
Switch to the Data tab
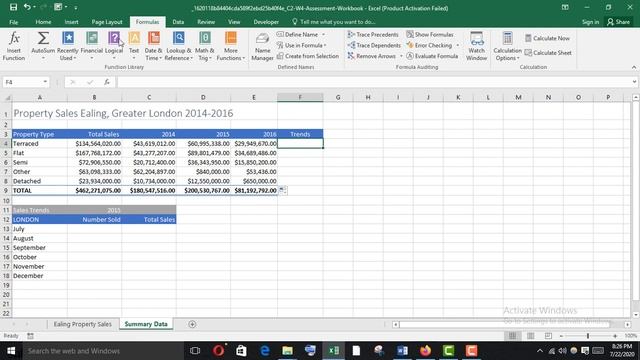point(178,22)
